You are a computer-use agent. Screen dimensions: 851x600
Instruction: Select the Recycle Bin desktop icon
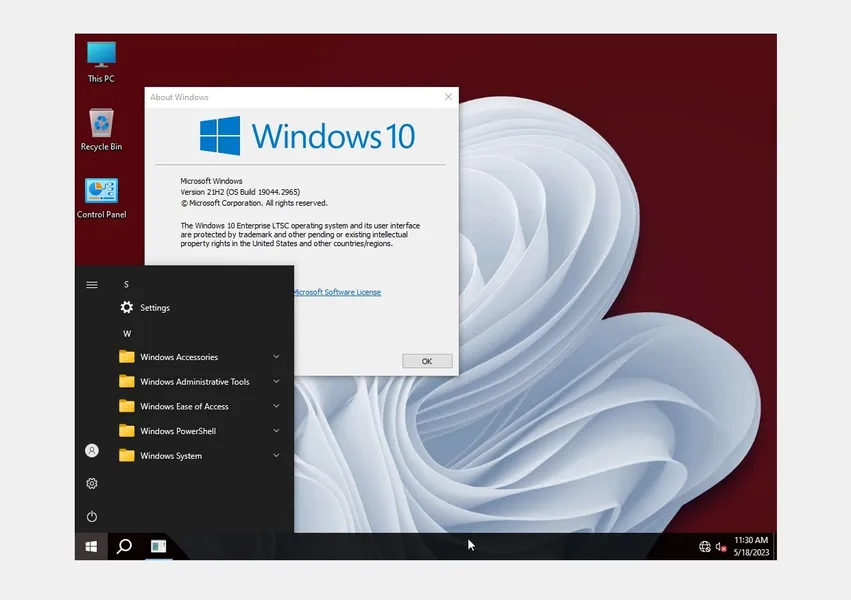point(101,129)
